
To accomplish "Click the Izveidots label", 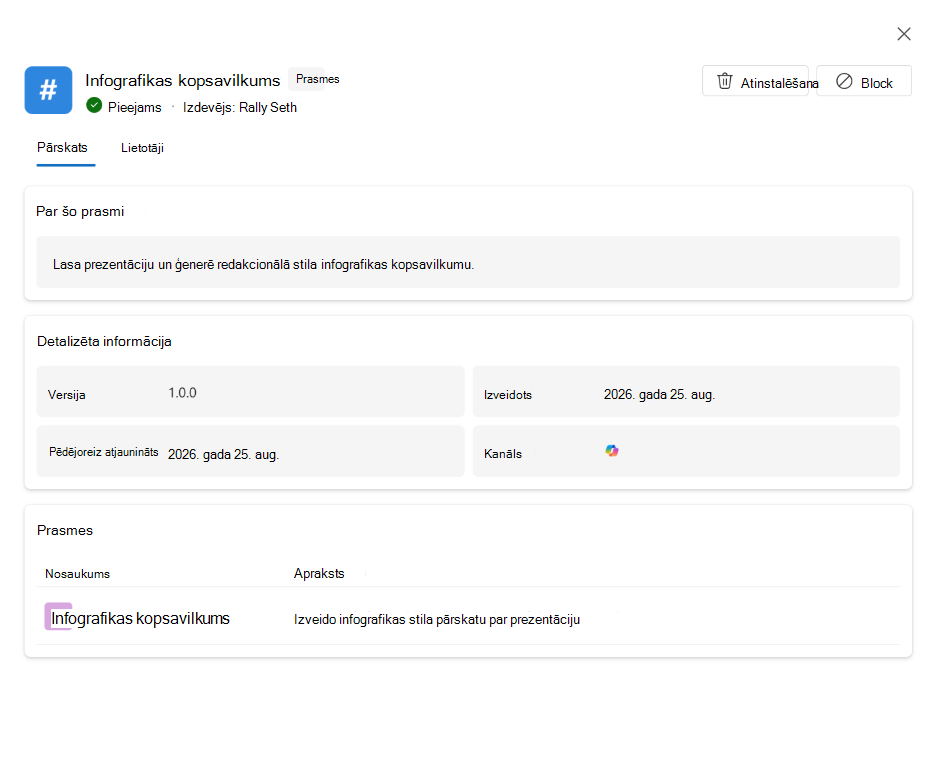I will [508, 394].
